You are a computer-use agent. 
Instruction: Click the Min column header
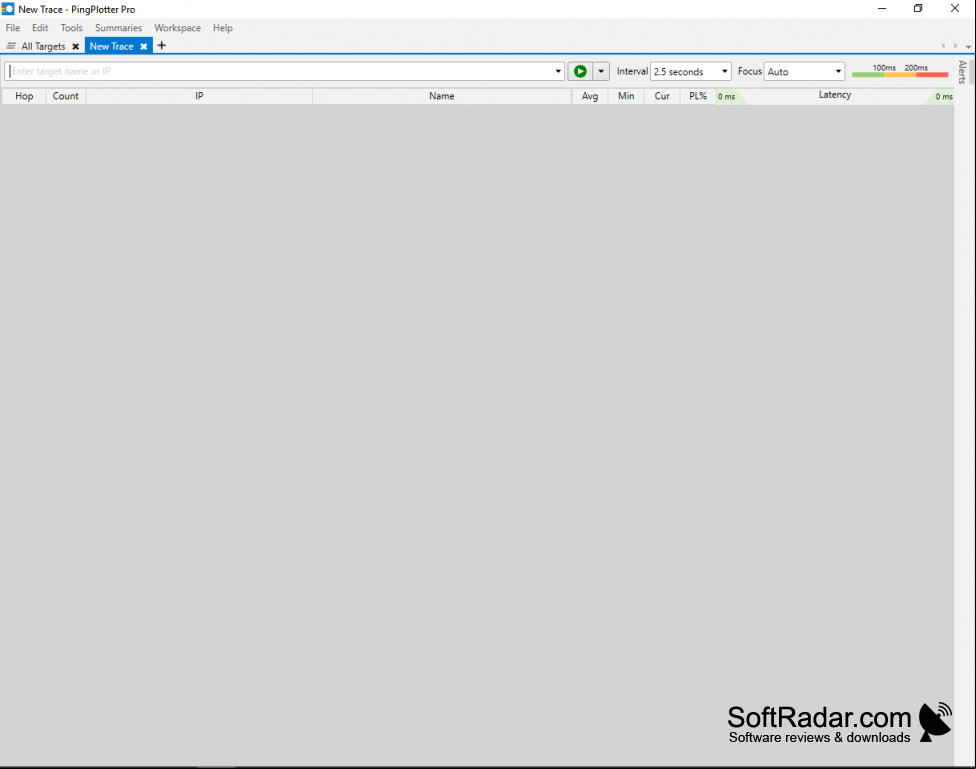tap(626, 96)
